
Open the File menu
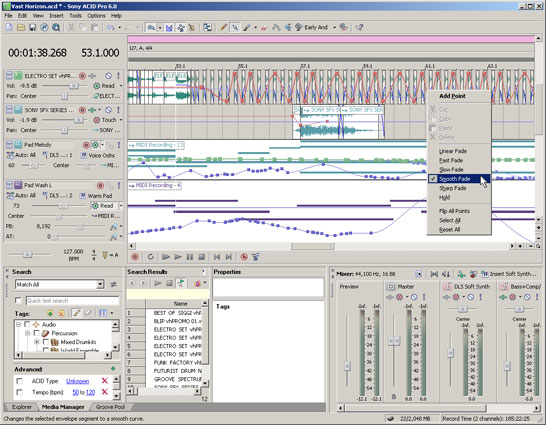8,16
